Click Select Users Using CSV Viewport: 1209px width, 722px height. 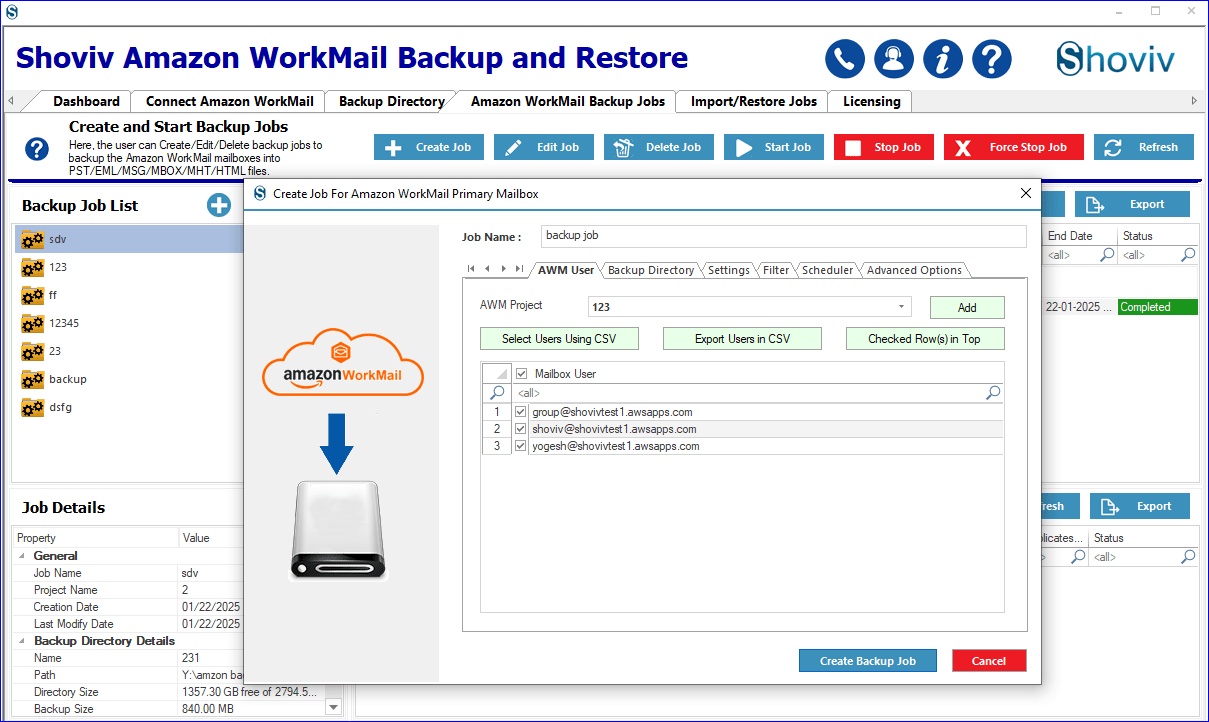pyautogui.click(x=559, y=339)
